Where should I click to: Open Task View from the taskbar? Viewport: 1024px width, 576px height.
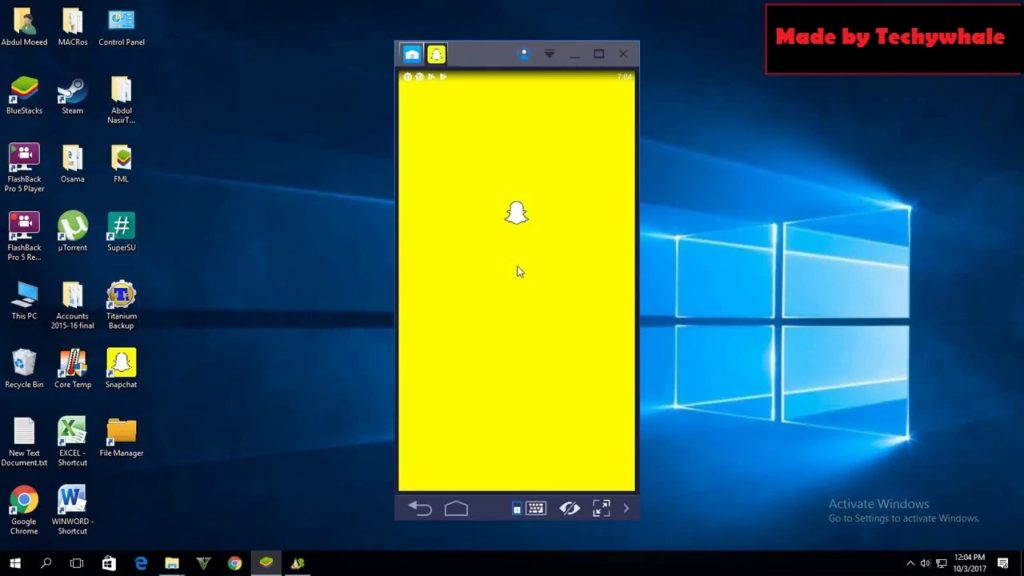(77, 563)
